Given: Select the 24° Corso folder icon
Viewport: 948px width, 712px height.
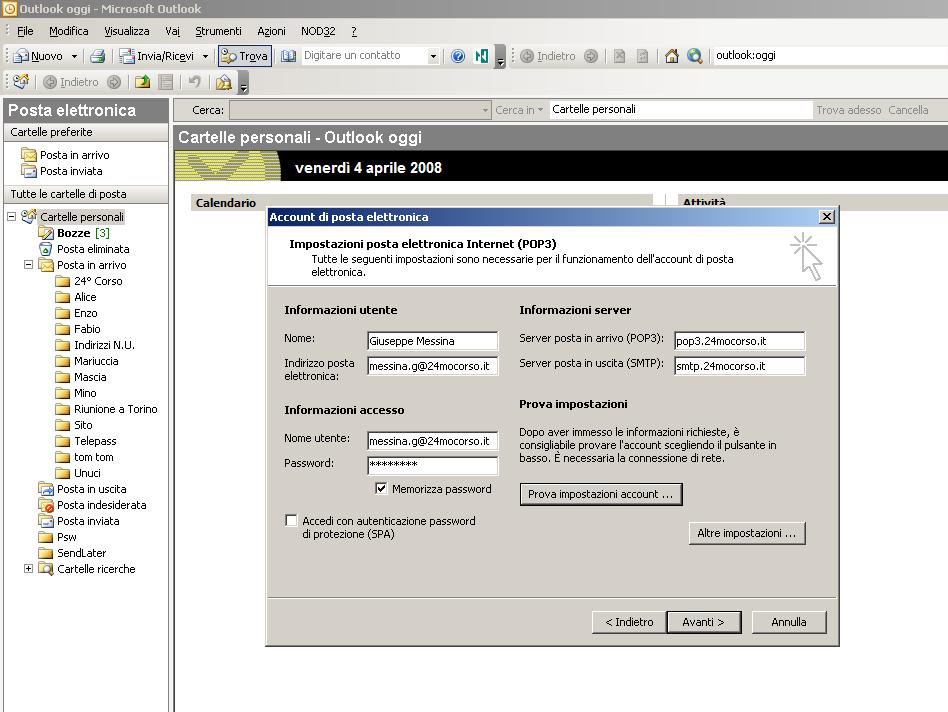Looking at the screenshot, I should click(x=62, y=281).
